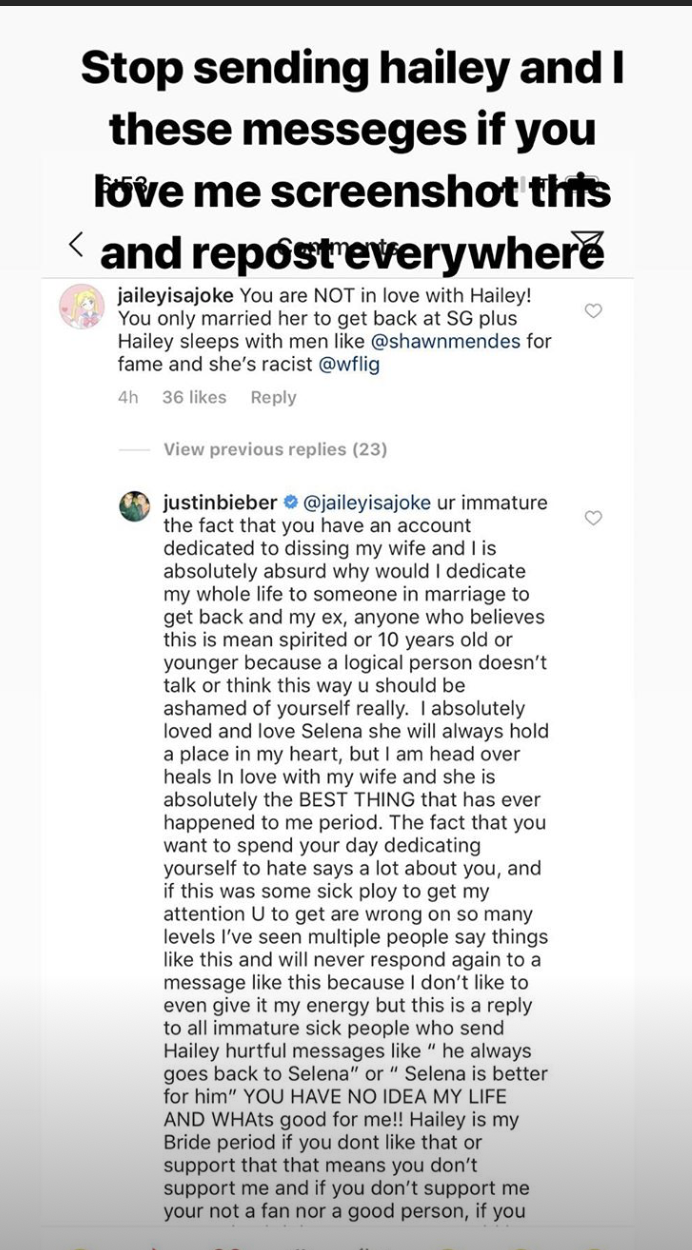Click the blue verified badge beside justinbieber
This screenshot has width=692, height=1250.
click(289, 503)
